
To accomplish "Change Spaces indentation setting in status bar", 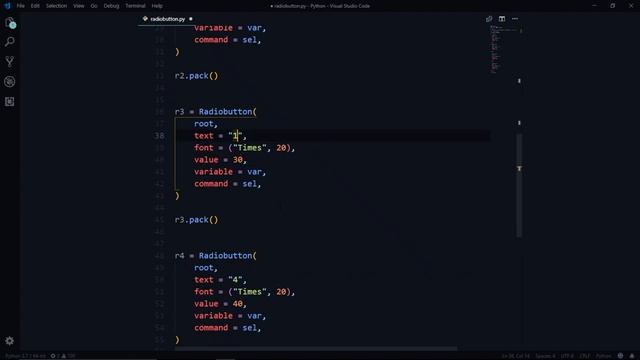I will pos(545,356).
